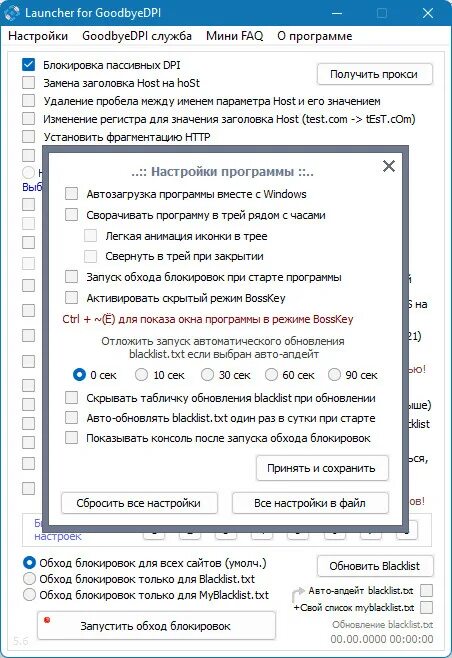Click the Ctrl + ~(Ё) BossKey hint text
The image size is (452, 658).
(208, 319)
